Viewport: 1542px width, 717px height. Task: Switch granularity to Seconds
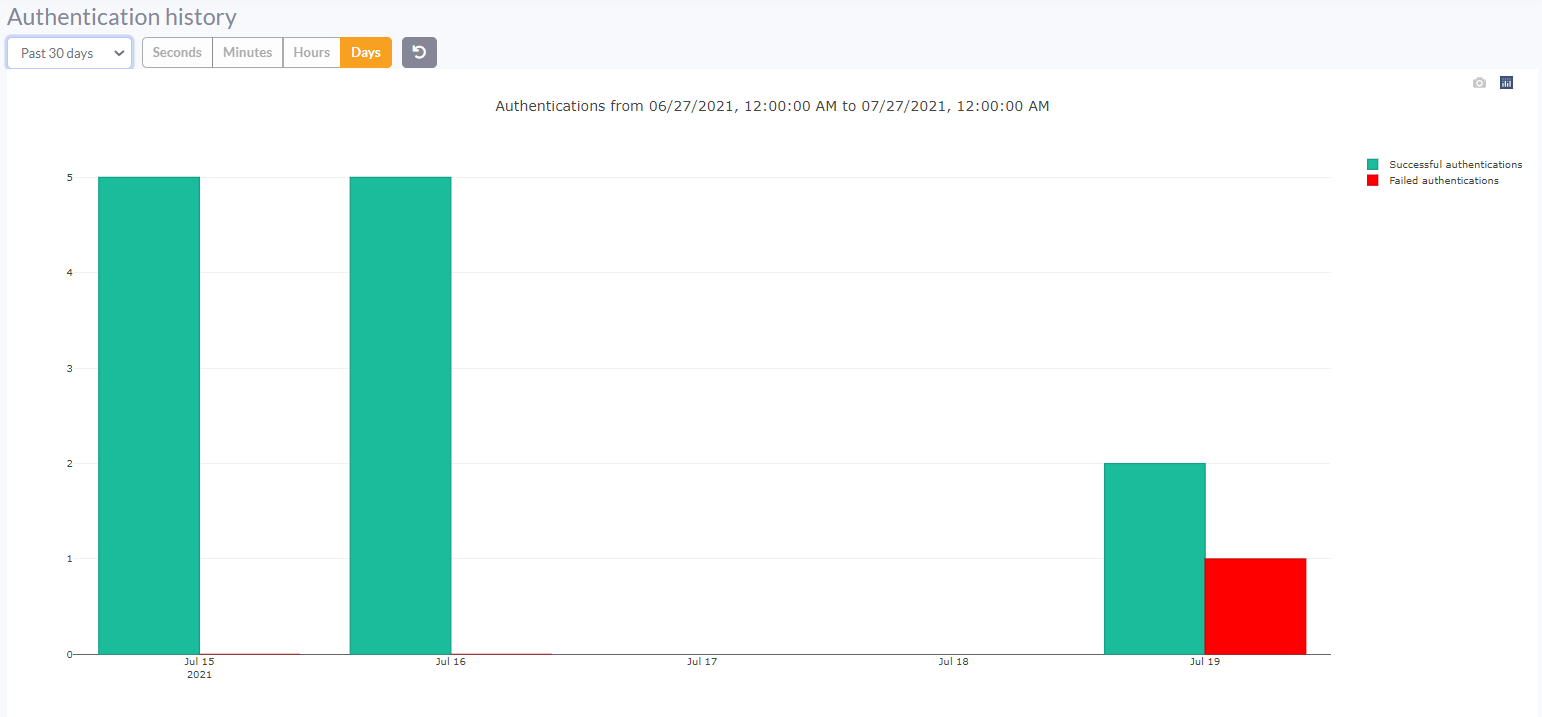[x=177, y=52]
